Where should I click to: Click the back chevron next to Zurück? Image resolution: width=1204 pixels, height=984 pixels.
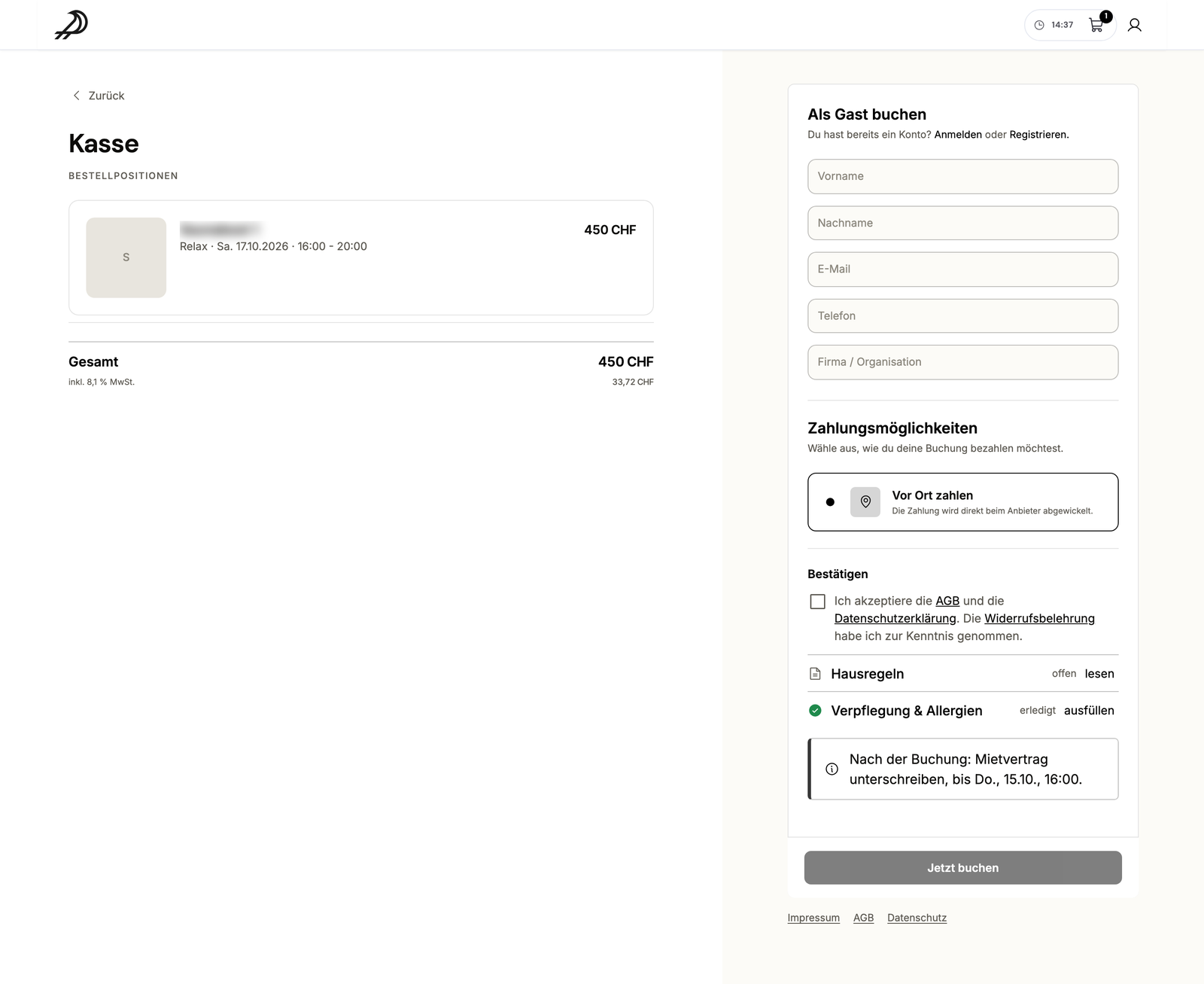[76, 96]
